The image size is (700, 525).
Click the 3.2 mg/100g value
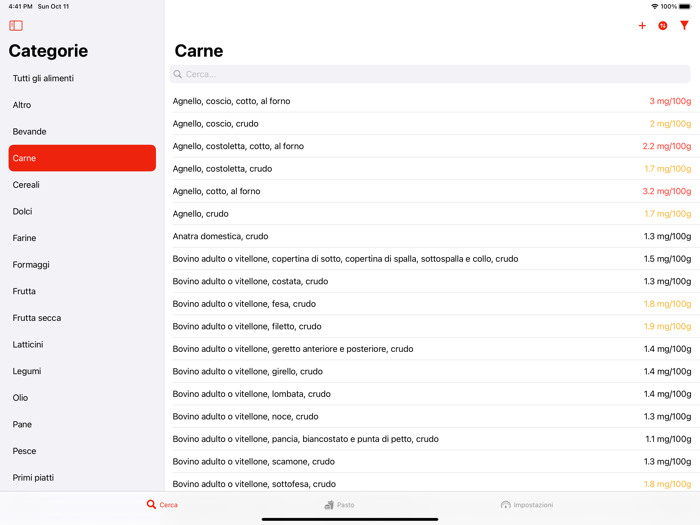(x=667, y=191)
